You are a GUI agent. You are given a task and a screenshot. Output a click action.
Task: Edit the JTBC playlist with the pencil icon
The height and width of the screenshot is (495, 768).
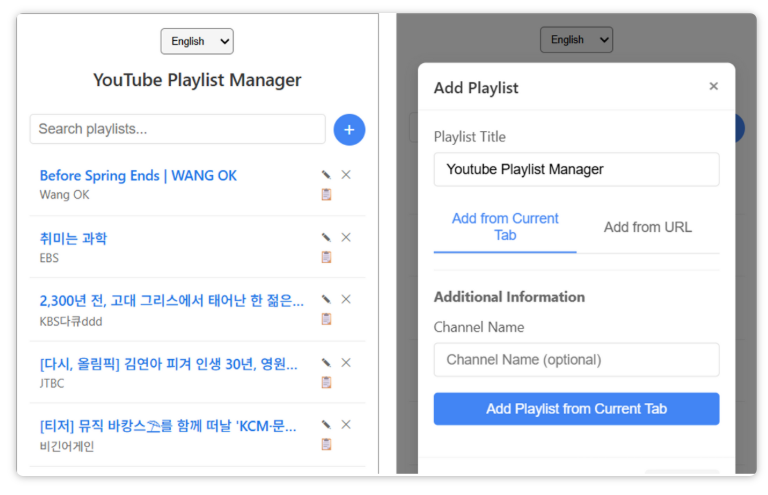[x=326, y=363]
